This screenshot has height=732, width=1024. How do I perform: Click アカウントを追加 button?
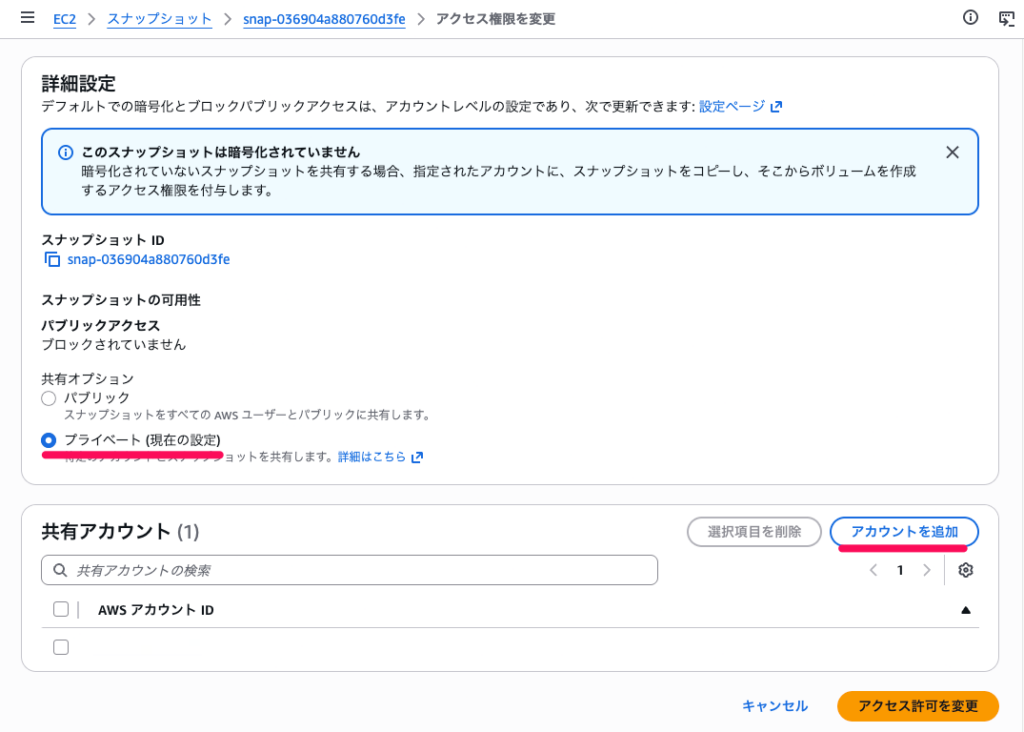click(904, 532)
